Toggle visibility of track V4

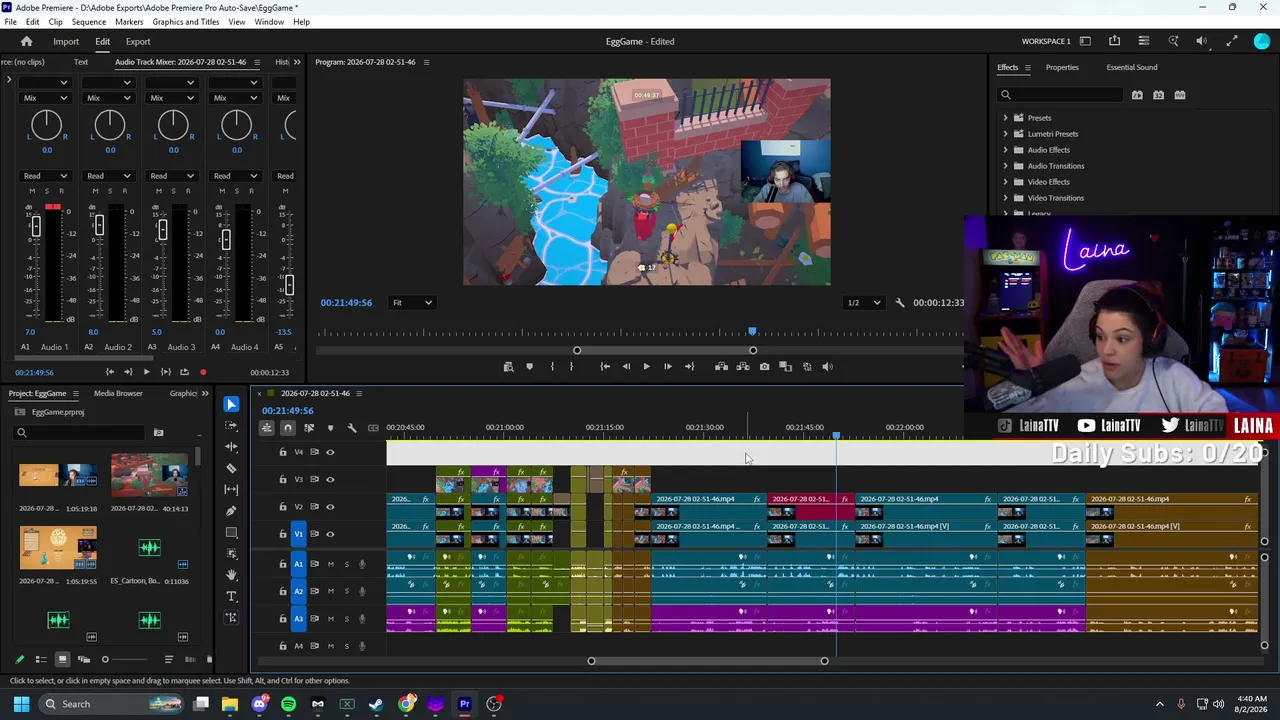point(331,452)
